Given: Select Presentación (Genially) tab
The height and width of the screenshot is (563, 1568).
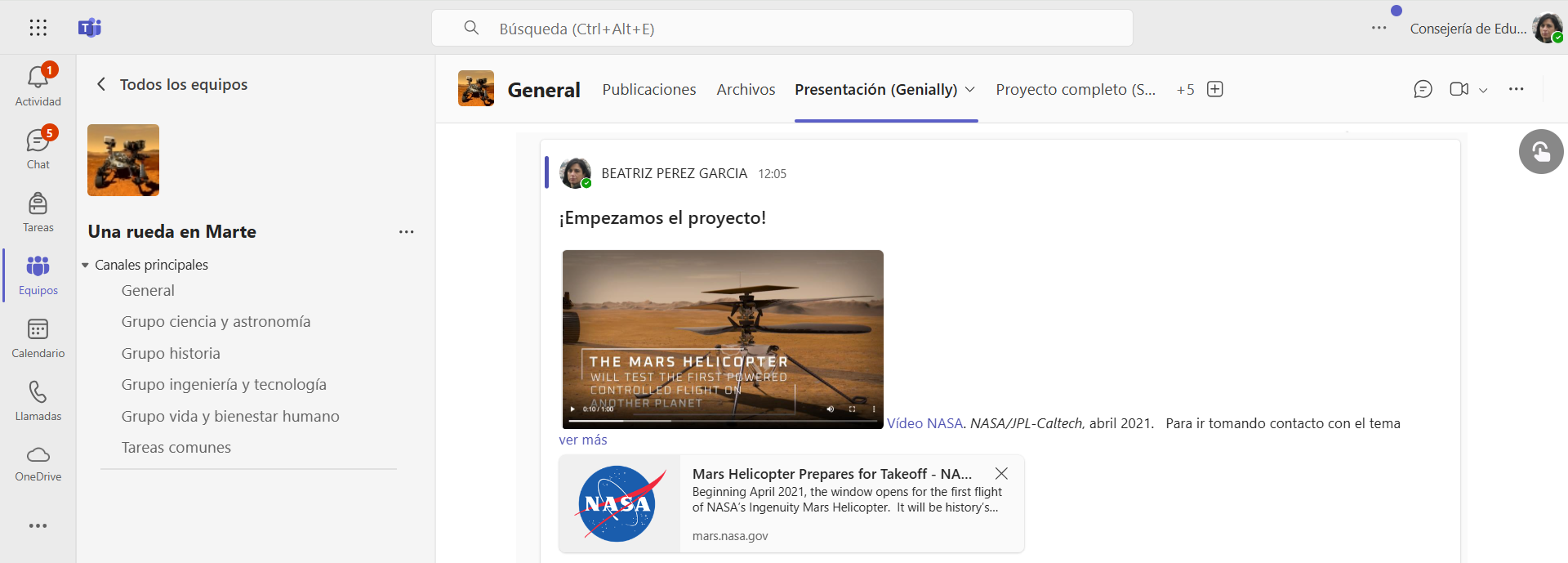Looking at the screenshot, I should (875, 89).
